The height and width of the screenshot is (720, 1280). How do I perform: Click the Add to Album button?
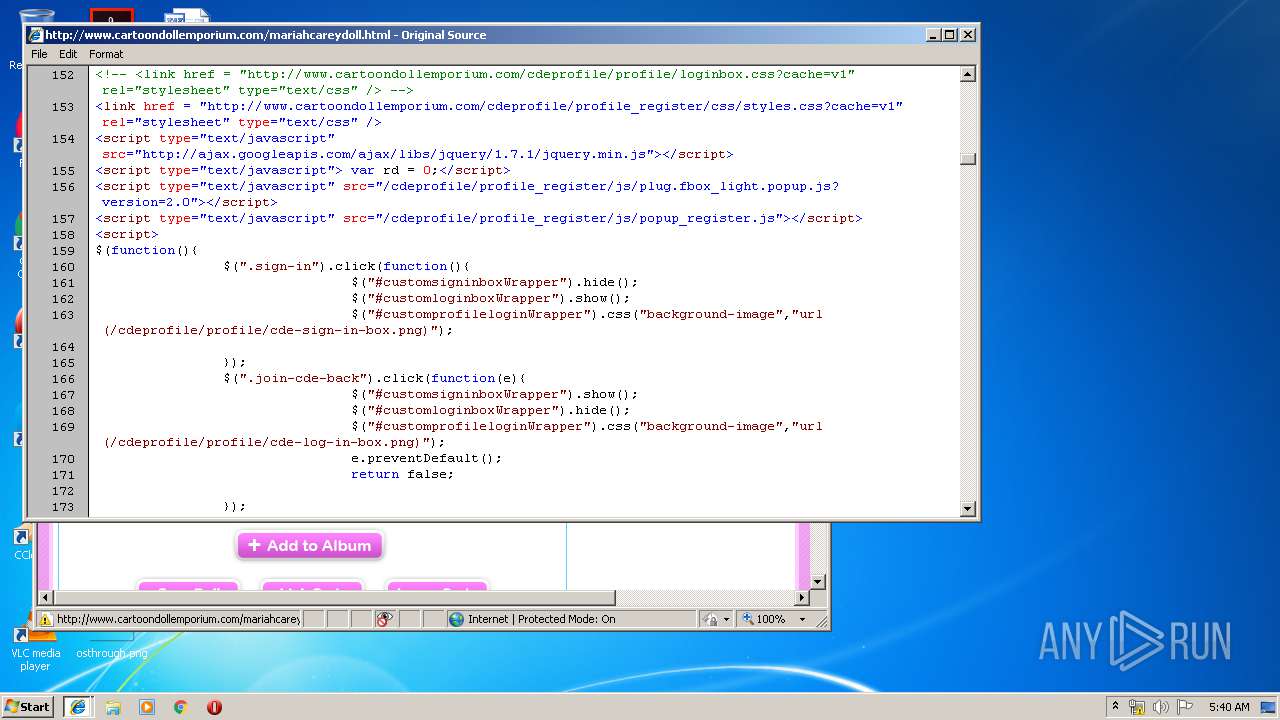coord(310,546)
